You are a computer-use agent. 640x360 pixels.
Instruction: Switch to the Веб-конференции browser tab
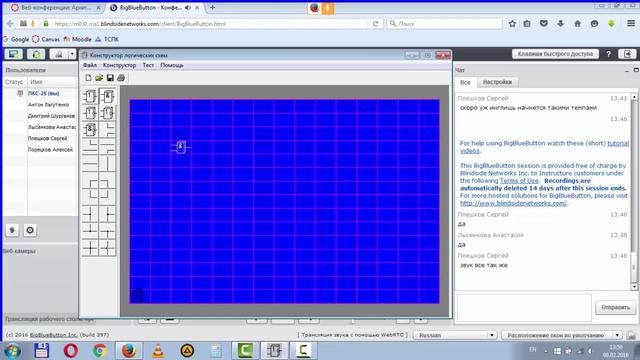tap(55, 8)
